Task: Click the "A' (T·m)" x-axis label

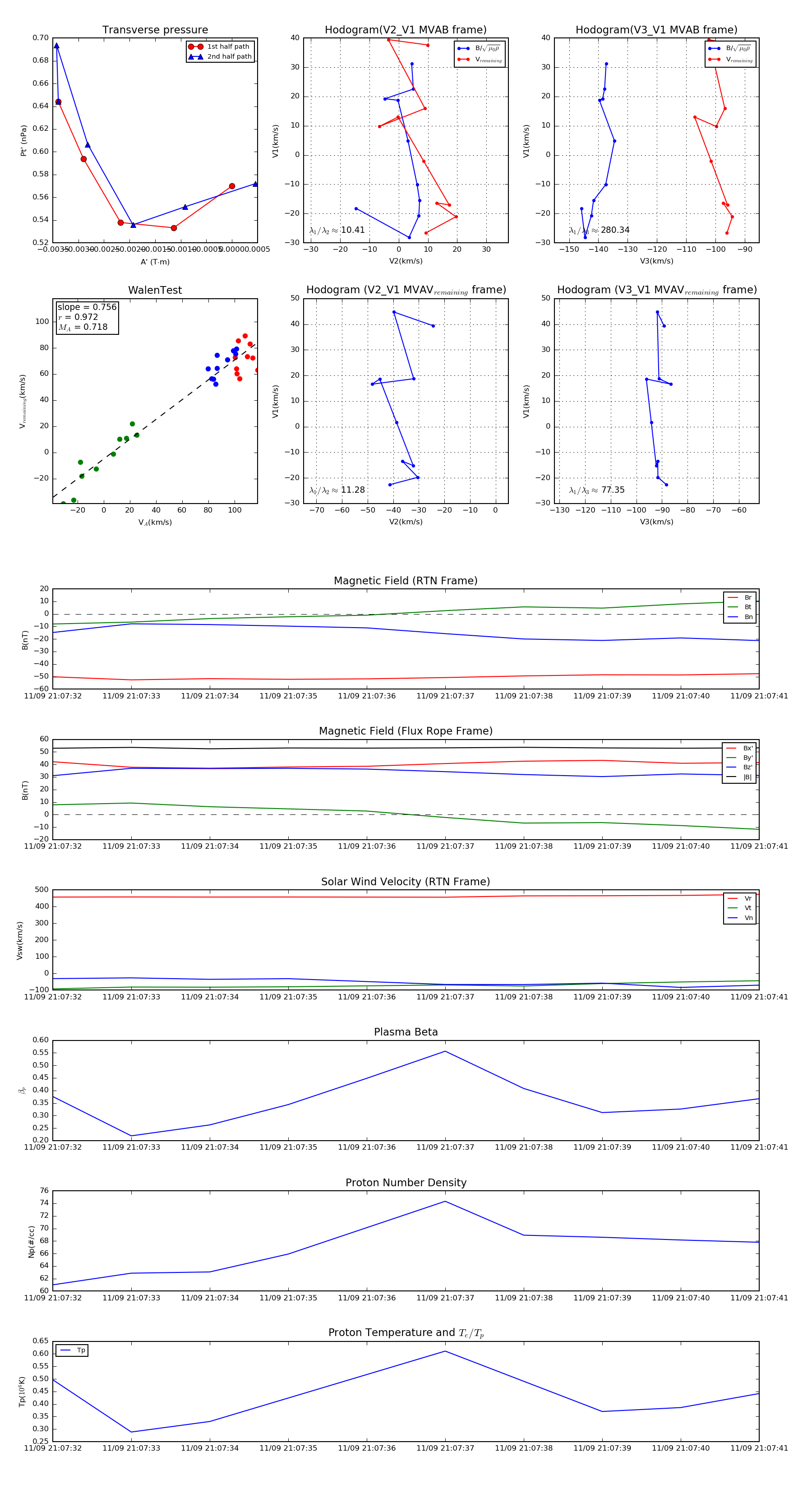Action: tap(155, 262)
